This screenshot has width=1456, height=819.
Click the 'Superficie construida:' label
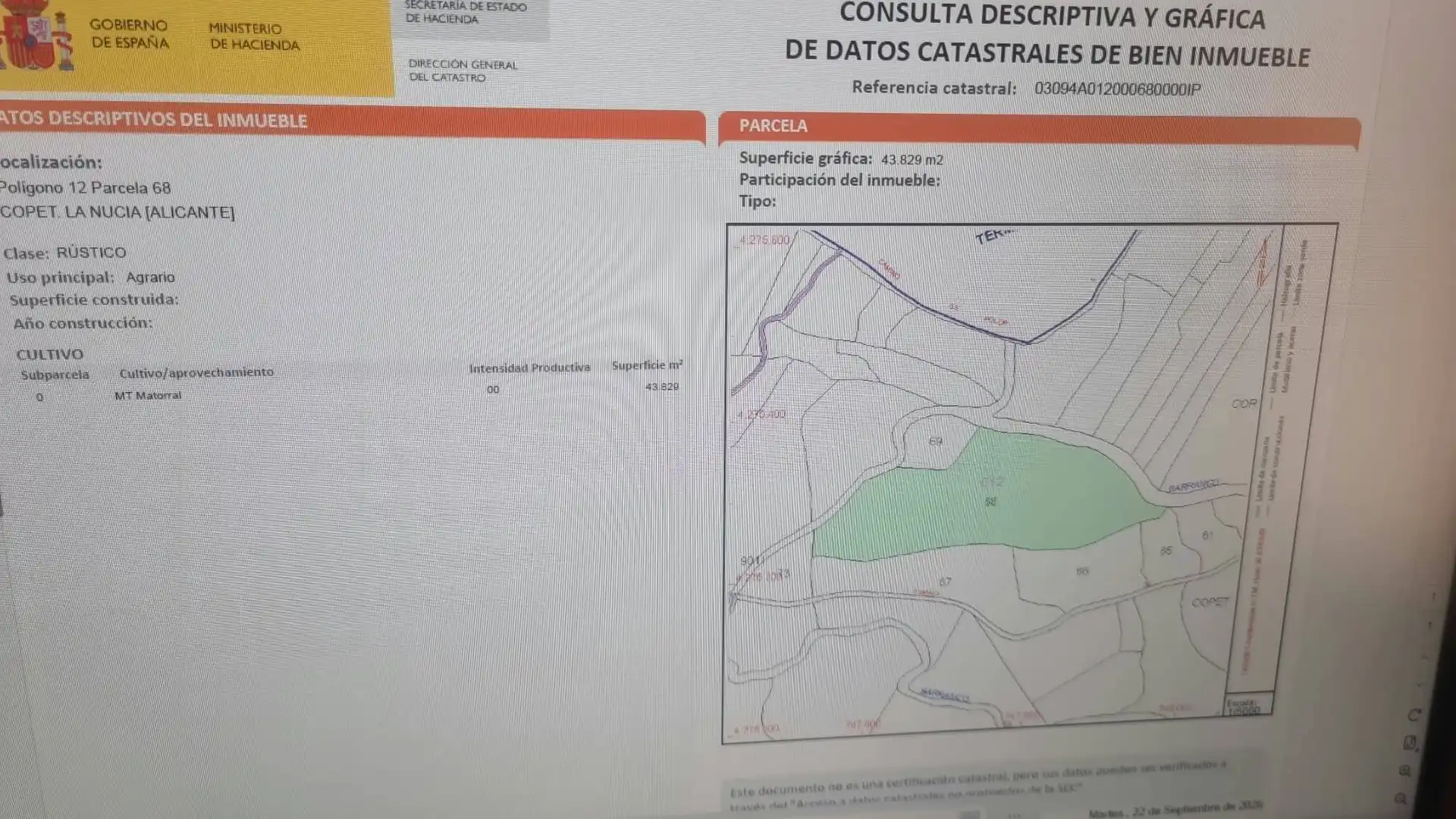pos(94,300)
